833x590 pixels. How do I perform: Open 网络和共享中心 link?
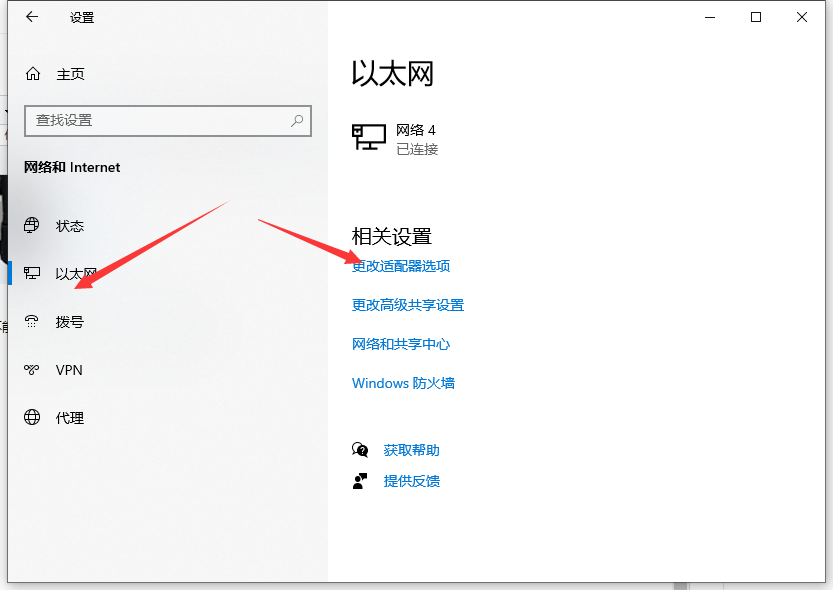[x=402, y=344]
